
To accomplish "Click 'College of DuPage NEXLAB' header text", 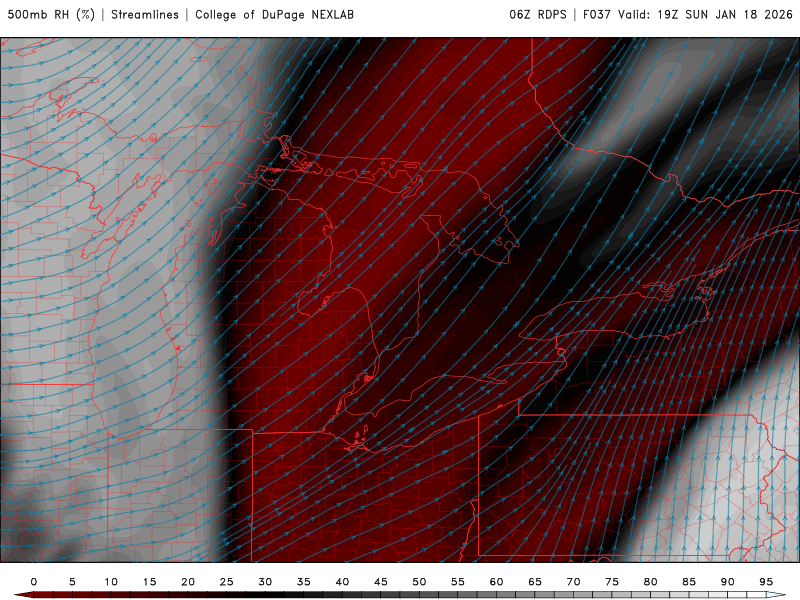I will coord(274,15).
